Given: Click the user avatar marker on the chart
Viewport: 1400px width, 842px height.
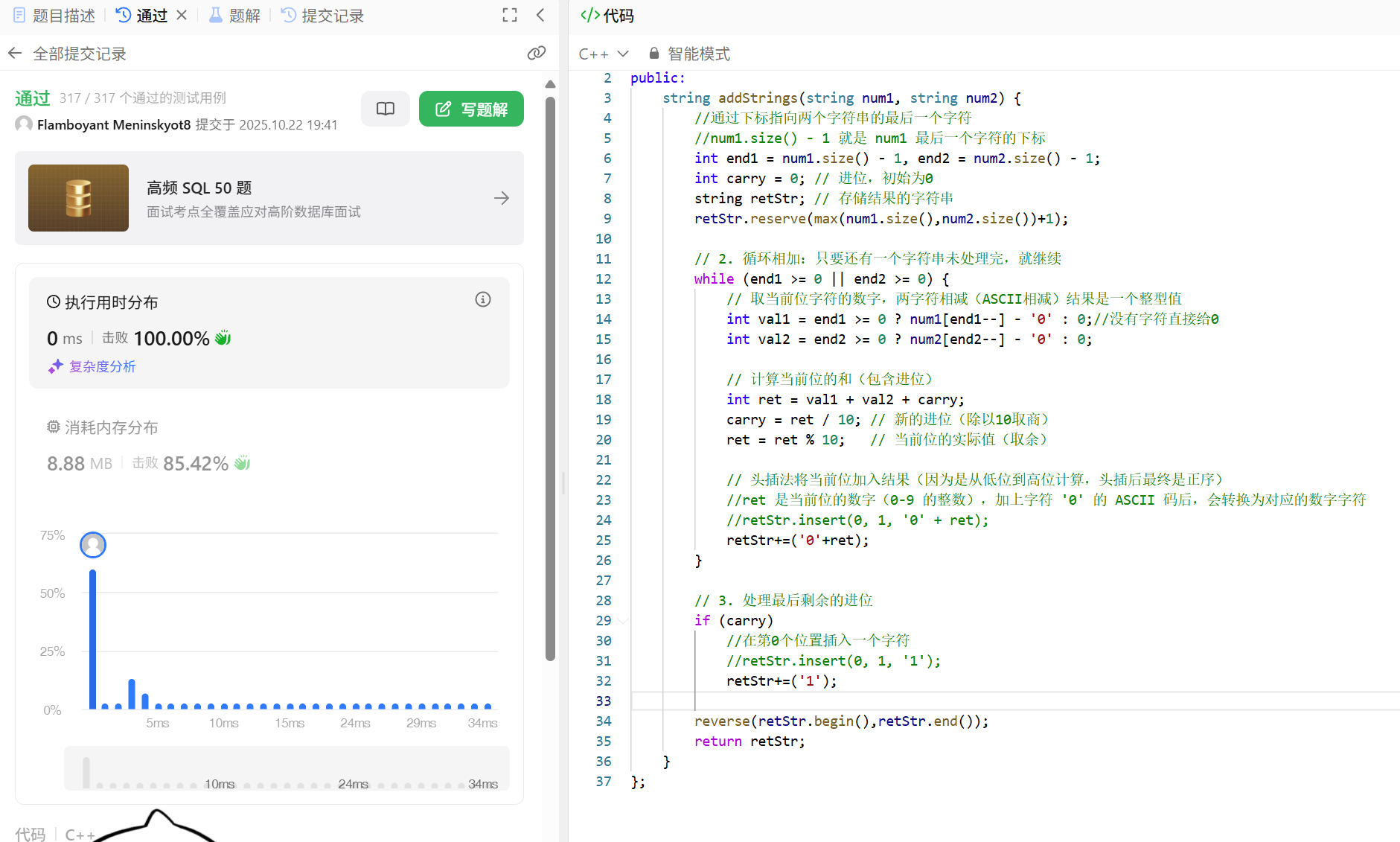Looking at the screenshot, I should [x=93, y=545].
